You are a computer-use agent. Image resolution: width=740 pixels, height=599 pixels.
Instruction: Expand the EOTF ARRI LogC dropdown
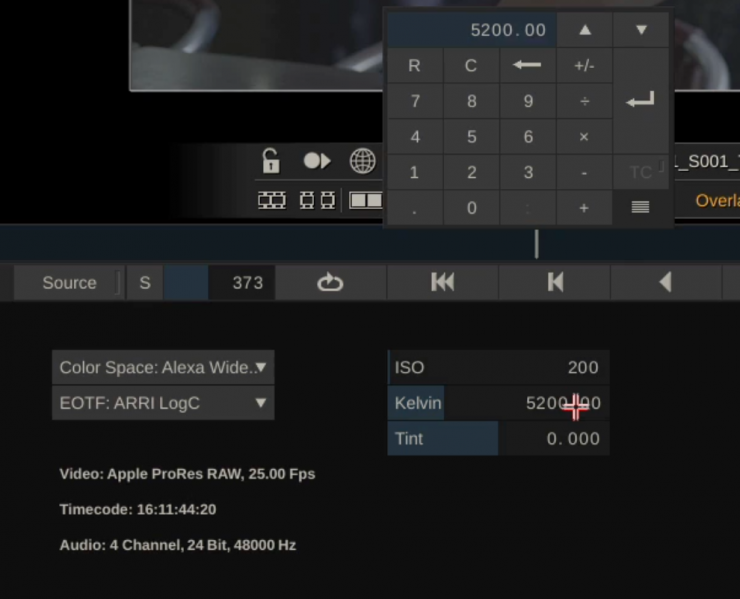tap(163, 403)
